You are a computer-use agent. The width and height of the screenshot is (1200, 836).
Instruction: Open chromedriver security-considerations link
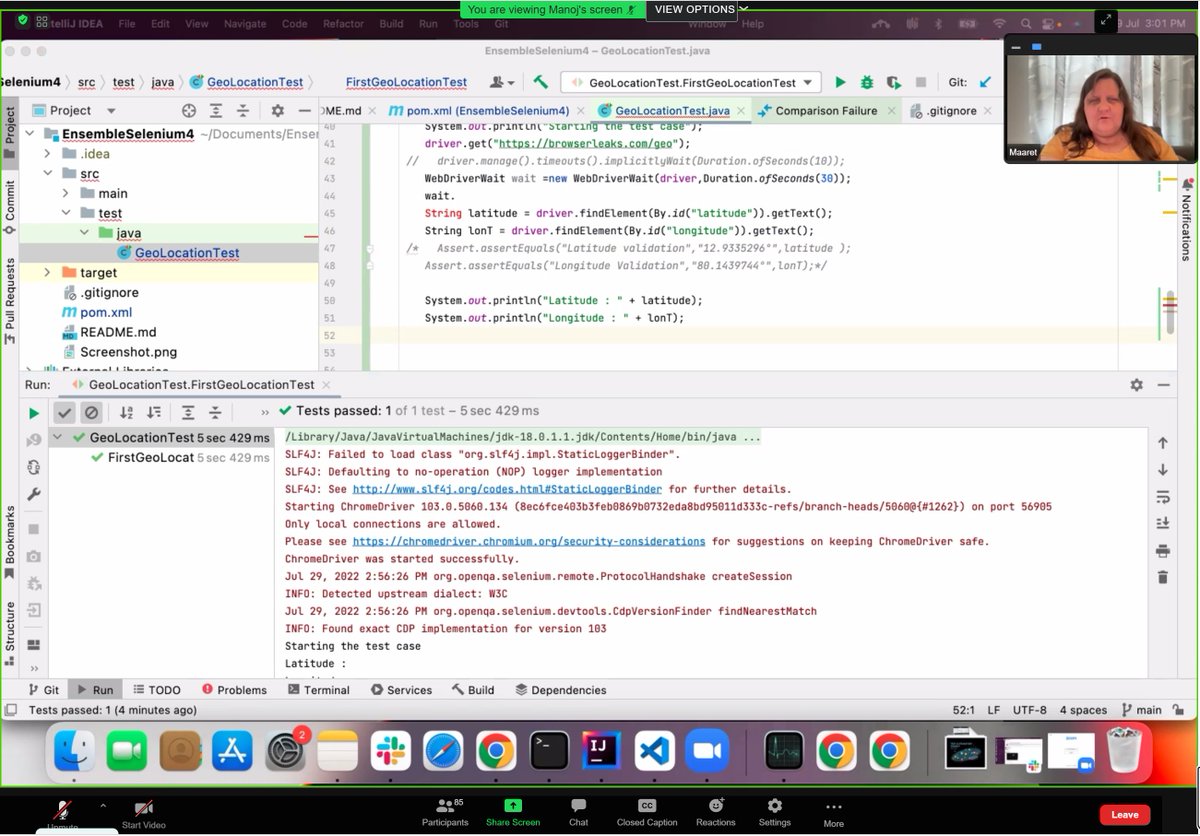[x=529, y=542]
